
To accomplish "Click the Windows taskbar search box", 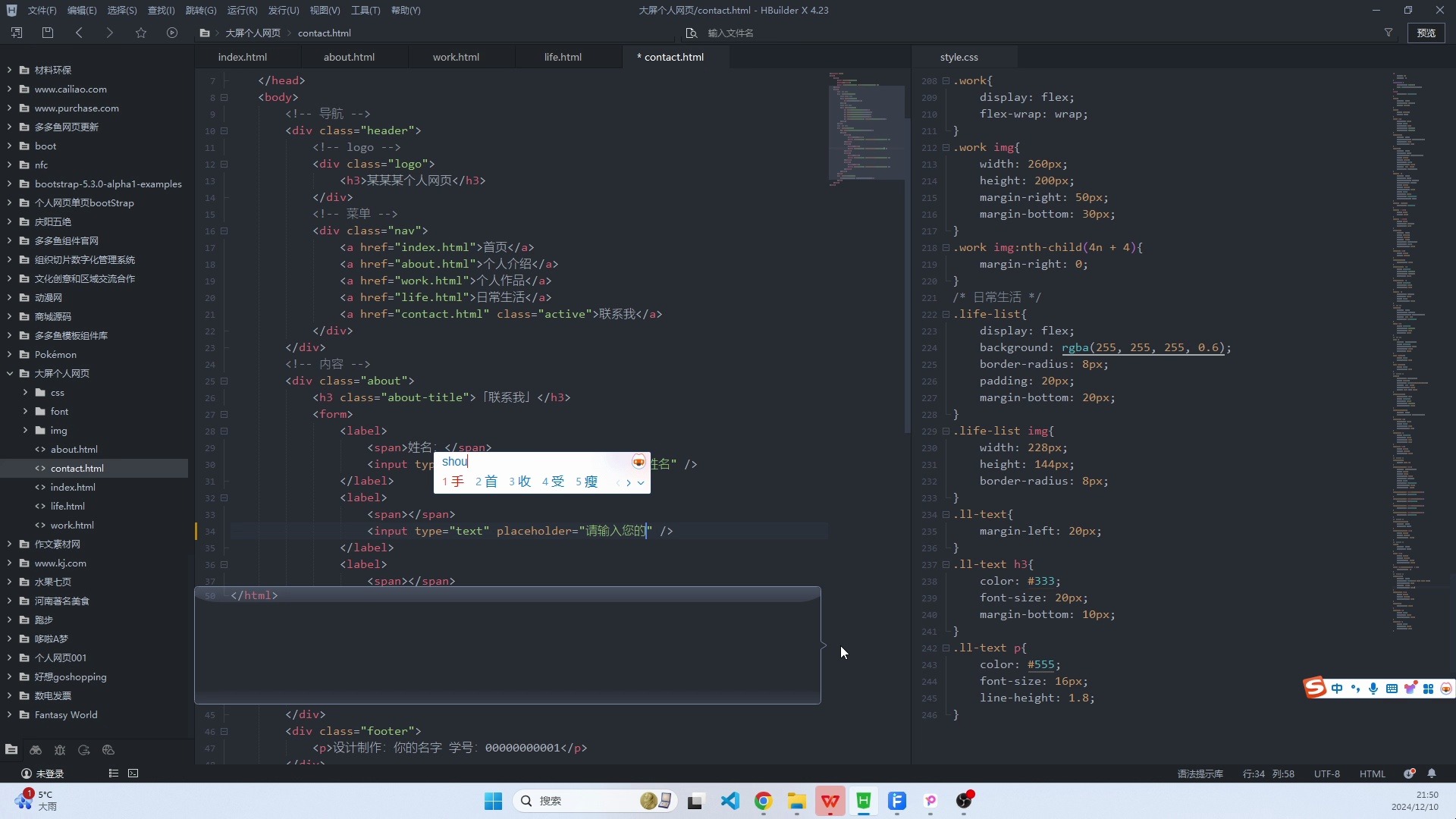I will point(595,801).
